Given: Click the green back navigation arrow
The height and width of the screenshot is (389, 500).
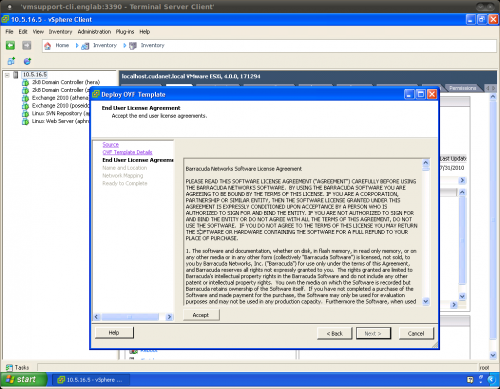Looking at the screenshot, I should click(10, 45).
